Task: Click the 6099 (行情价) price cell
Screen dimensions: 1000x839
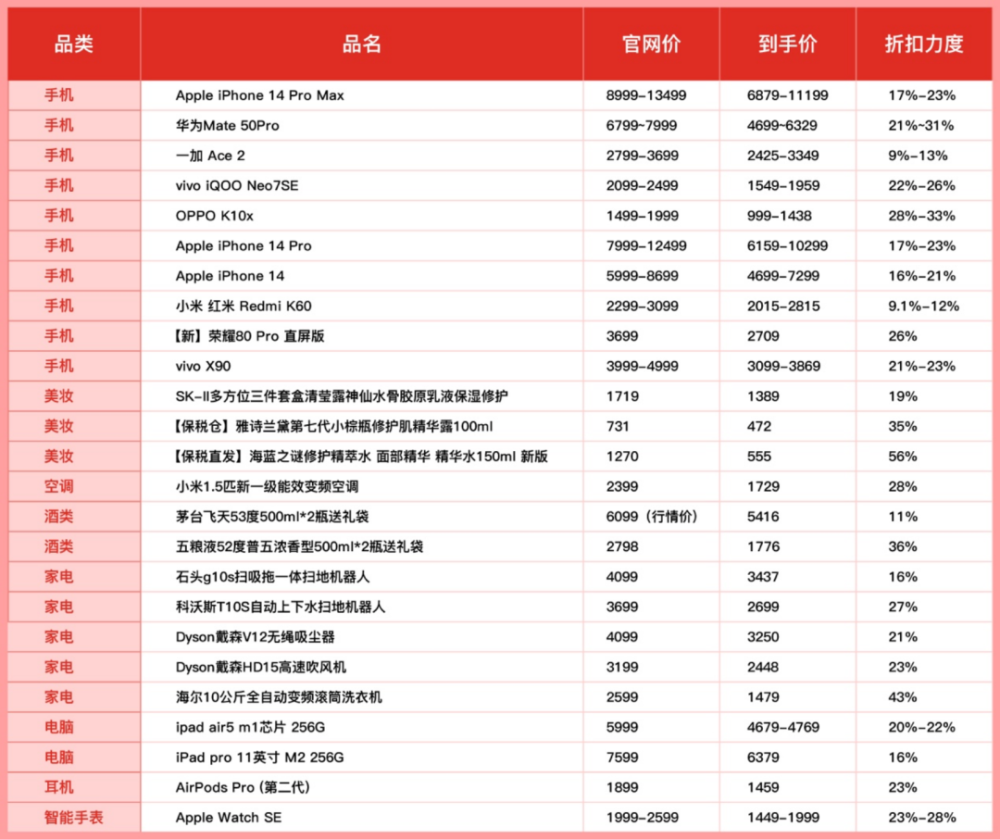Action: pos(652,516)
